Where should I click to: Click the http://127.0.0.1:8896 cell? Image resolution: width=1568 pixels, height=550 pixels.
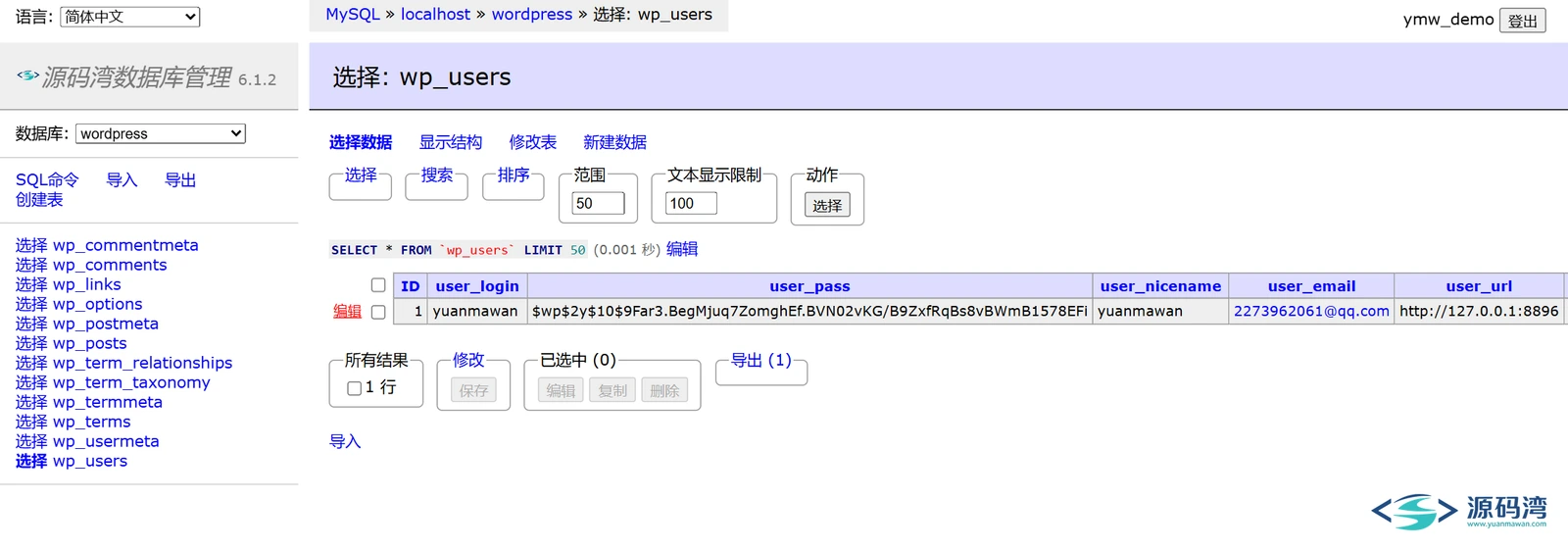[1479, 311]
